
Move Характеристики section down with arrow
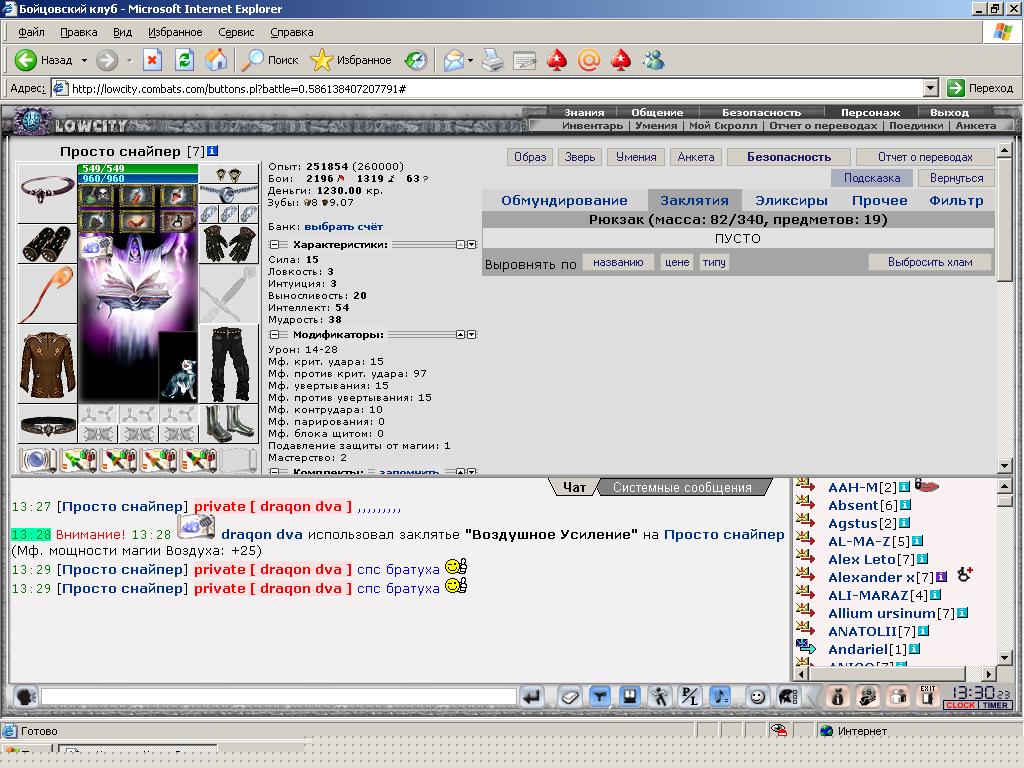point(472,244)
